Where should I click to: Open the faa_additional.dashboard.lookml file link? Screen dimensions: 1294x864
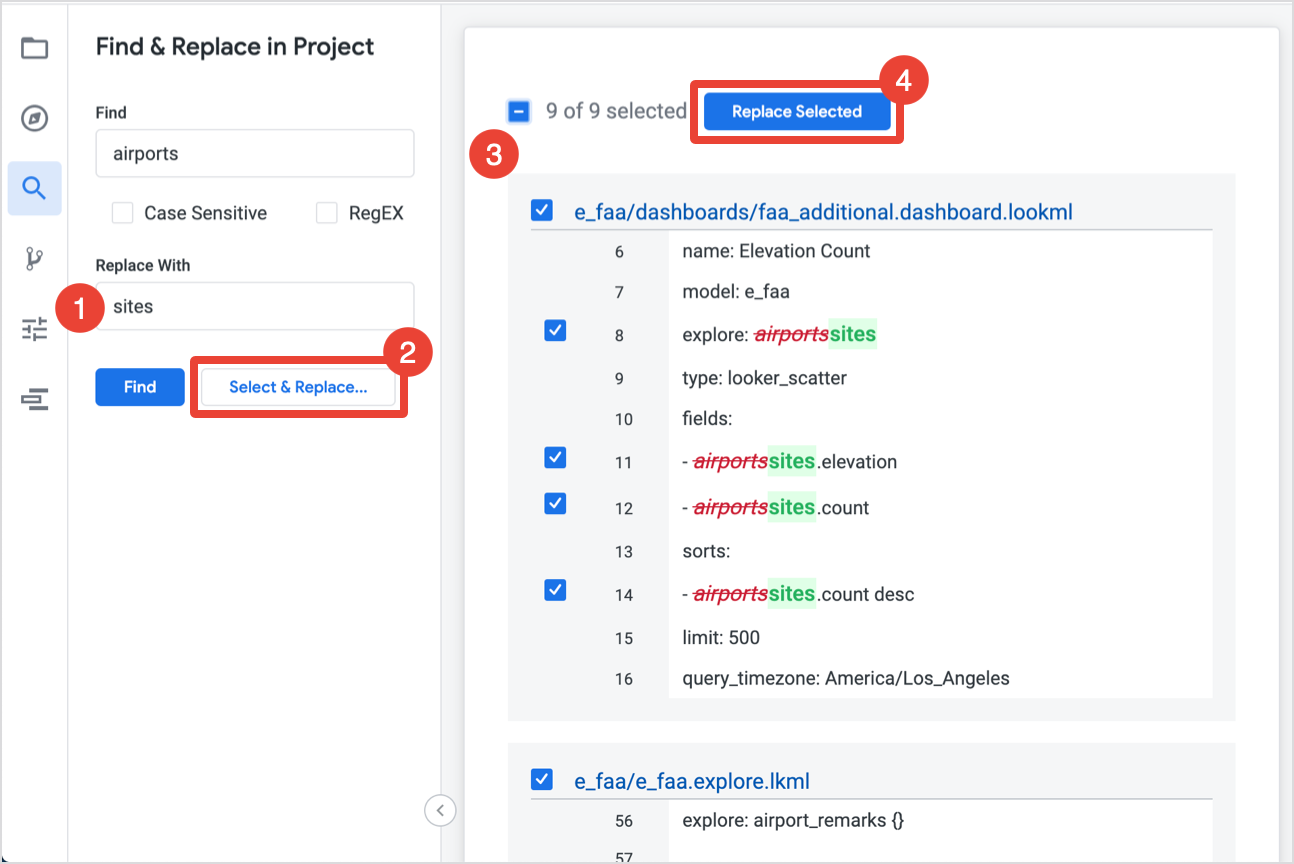823,212
